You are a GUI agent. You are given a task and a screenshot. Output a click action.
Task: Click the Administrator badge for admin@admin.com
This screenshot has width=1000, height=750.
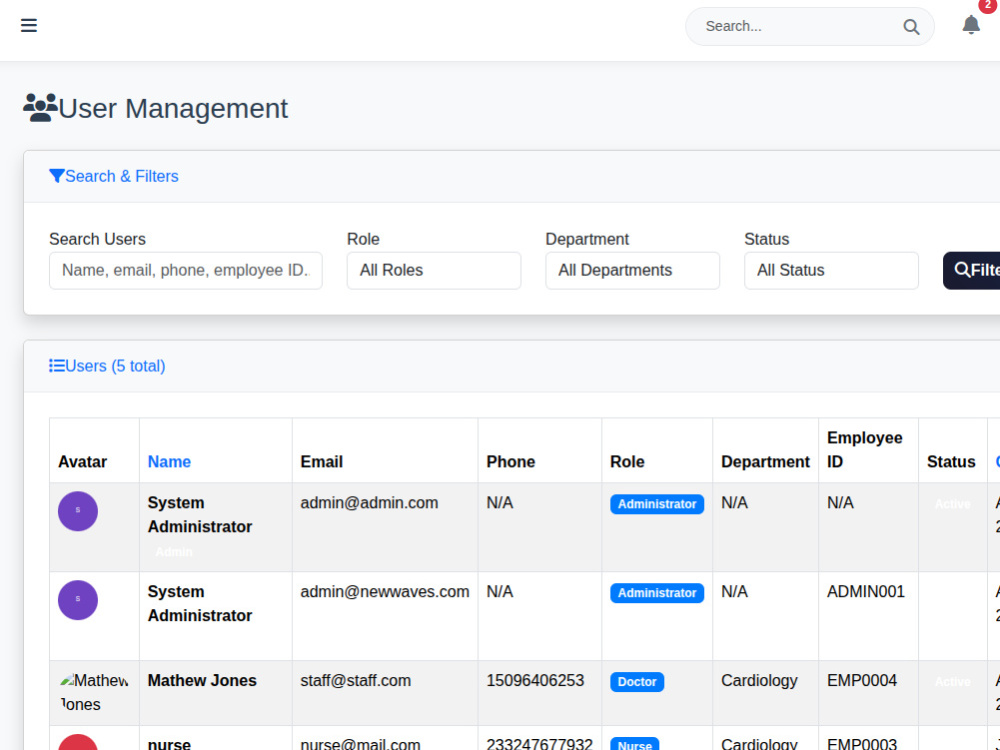[657, 504]
